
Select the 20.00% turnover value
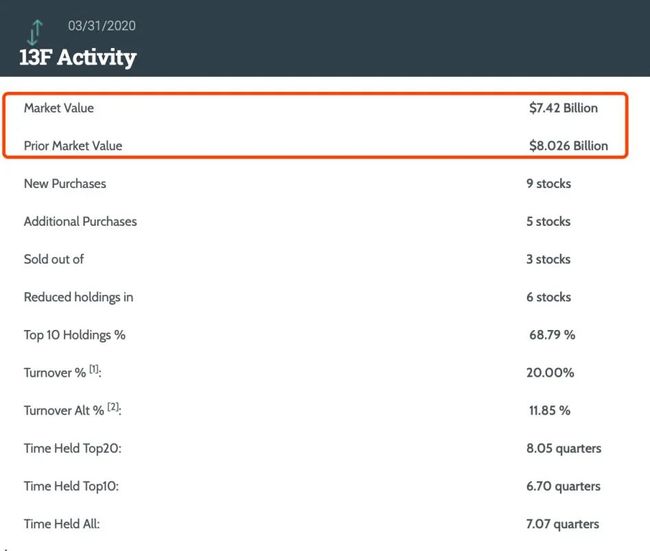(550, 372)
